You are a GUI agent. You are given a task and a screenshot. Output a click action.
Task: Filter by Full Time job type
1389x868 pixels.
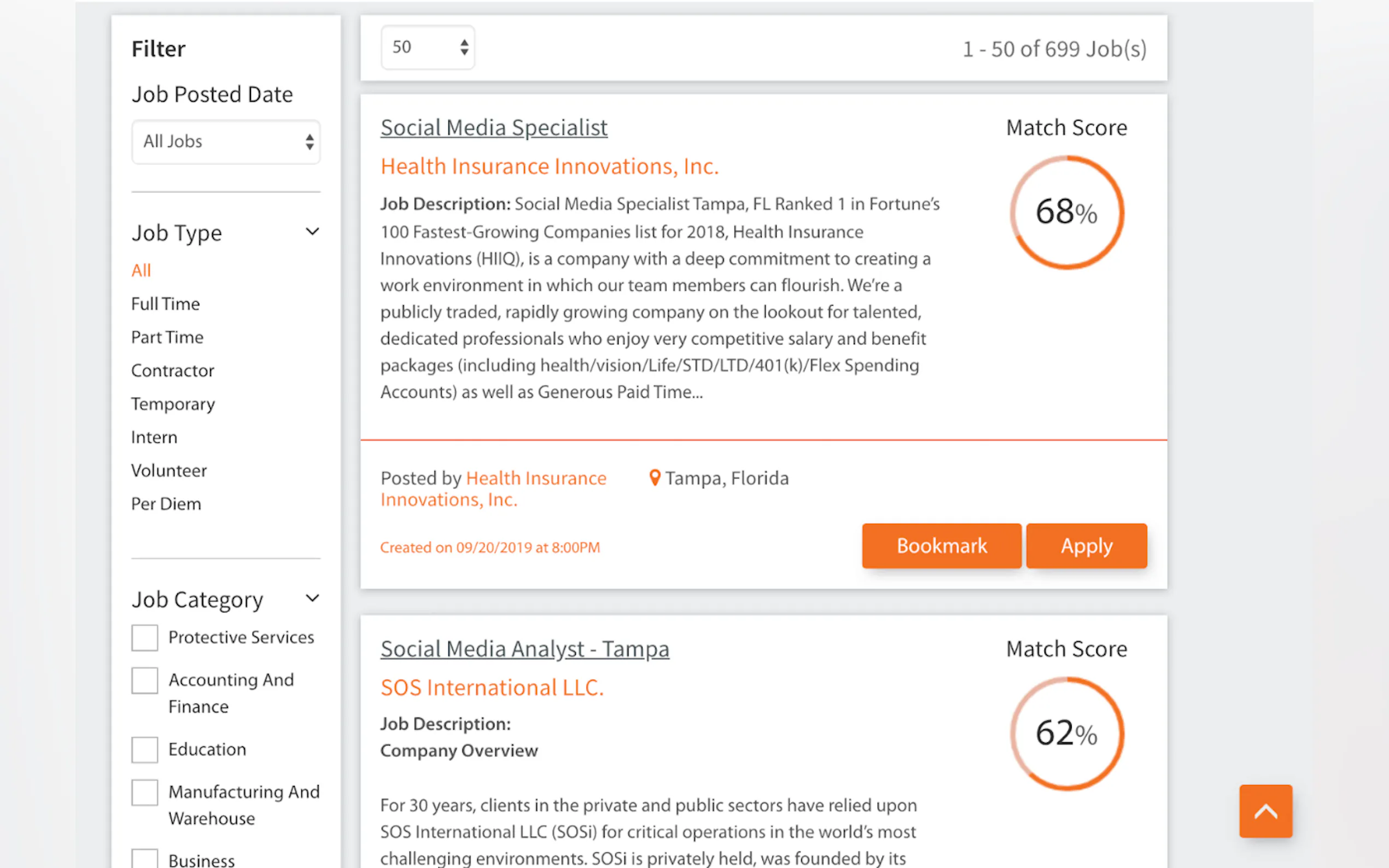tap(165, 304)
